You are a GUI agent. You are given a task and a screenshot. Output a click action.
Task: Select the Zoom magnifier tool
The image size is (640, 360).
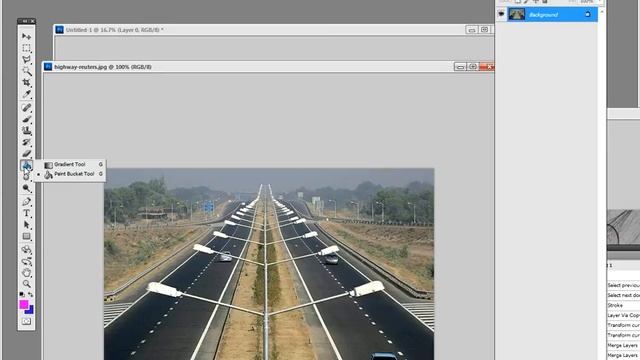(x=27, y=284)
